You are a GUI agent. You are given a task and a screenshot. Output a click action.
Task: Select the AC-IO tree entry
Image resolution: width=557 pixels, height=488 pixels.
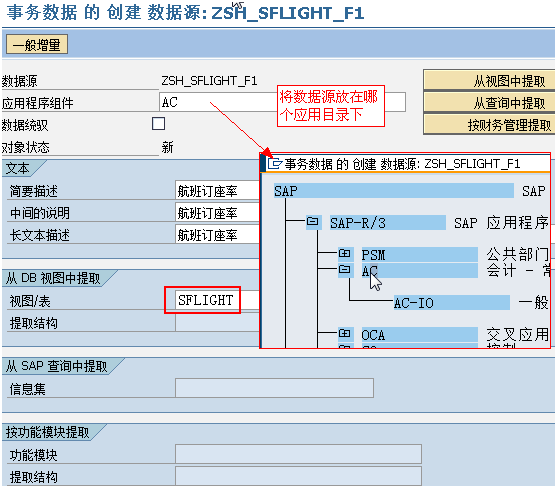[451, 303]
